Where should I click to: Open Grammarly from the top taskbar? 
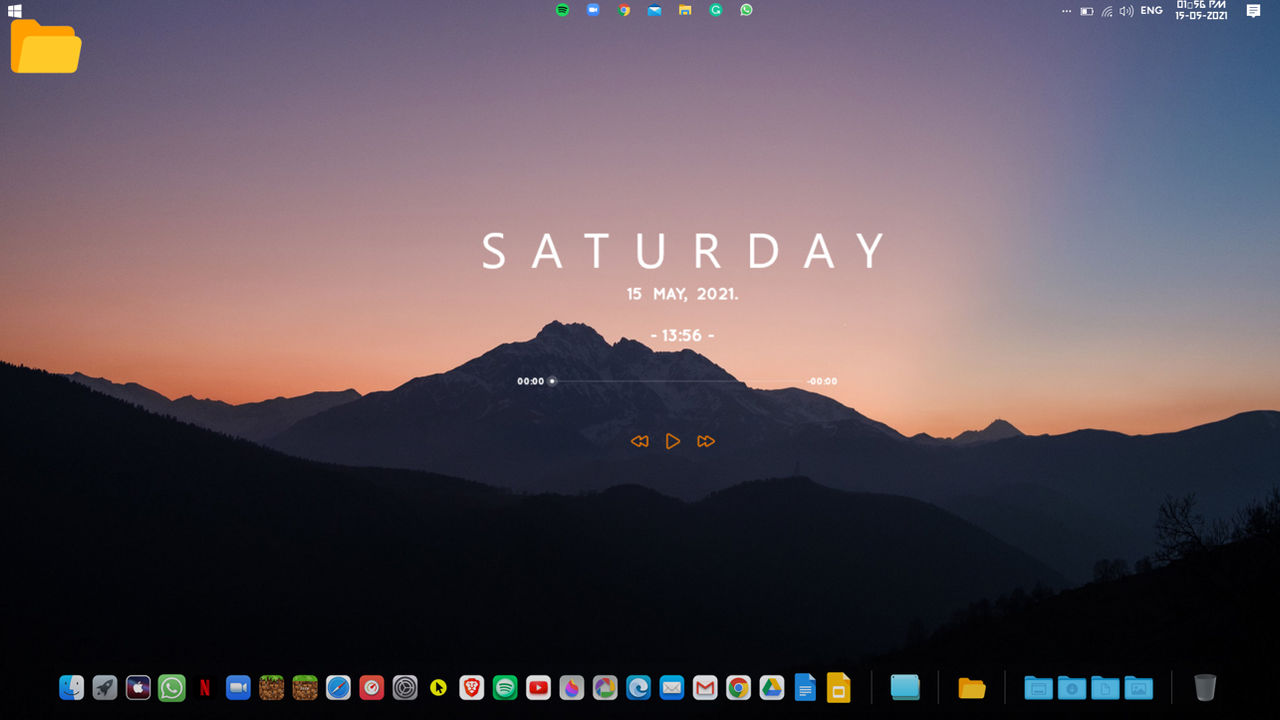[716, 10]
